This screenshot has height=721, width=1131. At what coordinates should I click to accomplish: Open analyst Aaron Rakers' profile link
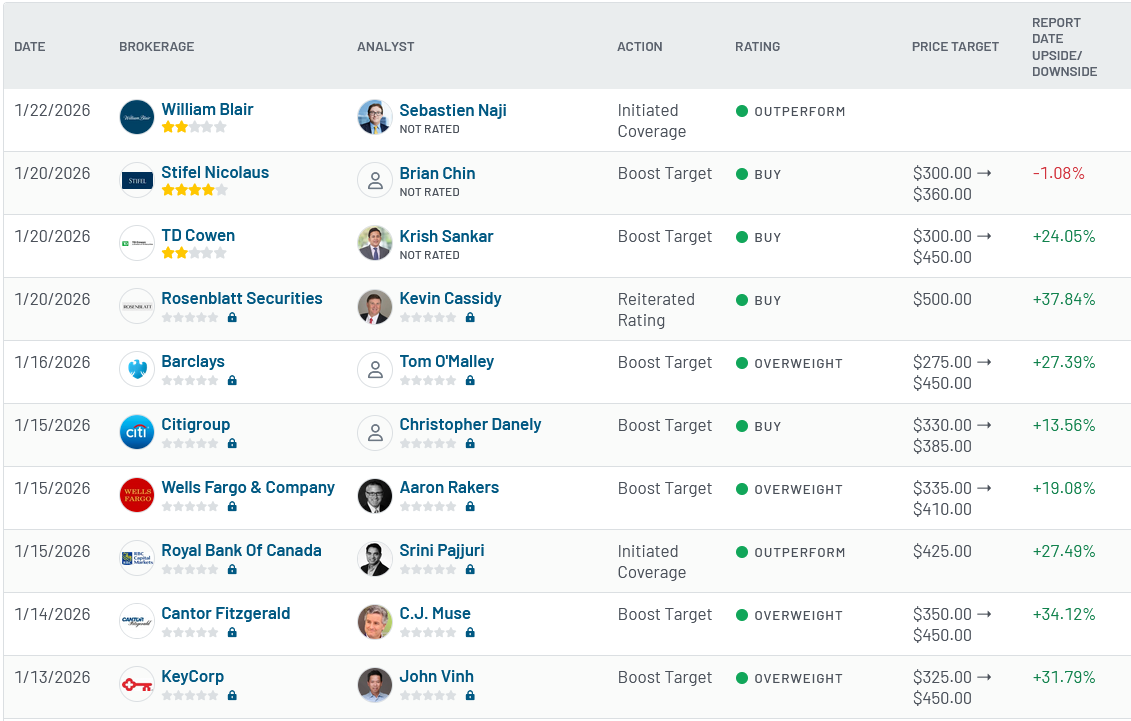coord(449,487)
